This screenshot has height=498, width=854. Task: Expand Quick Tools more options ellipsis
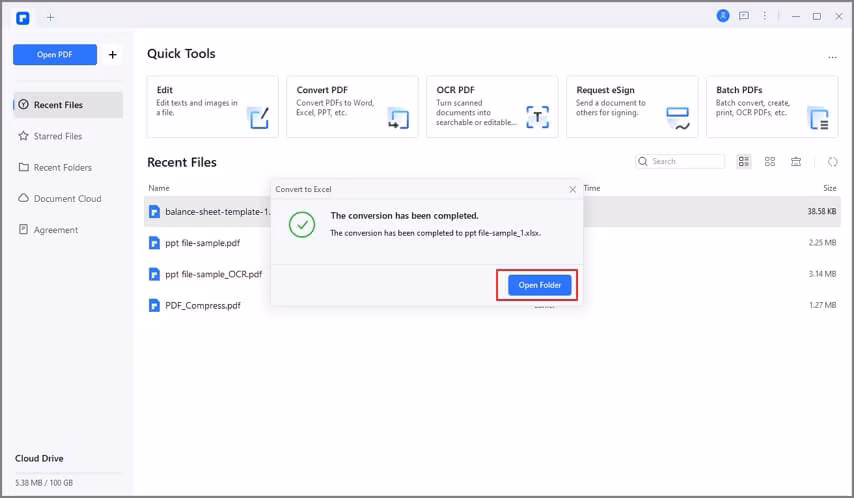click(x=831, y=58)
